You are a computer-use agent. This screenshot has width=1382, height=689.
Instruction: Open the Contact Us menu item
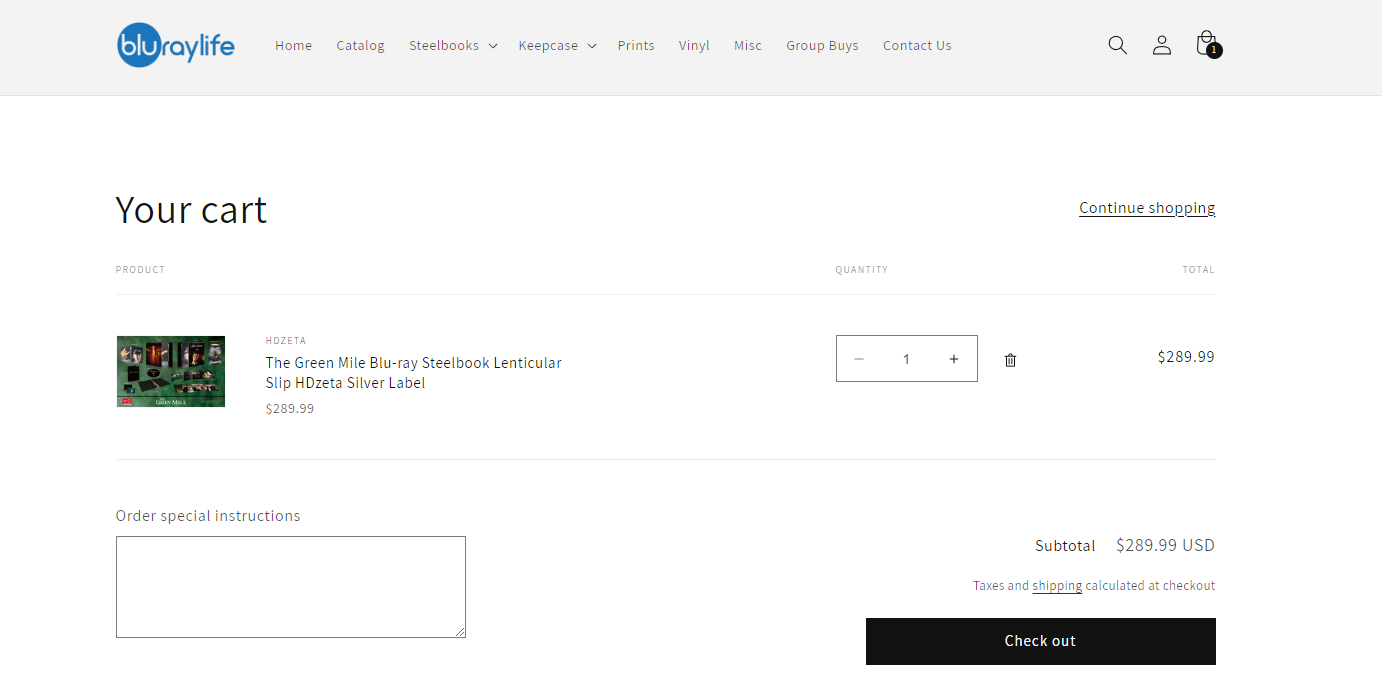point(917,45)
